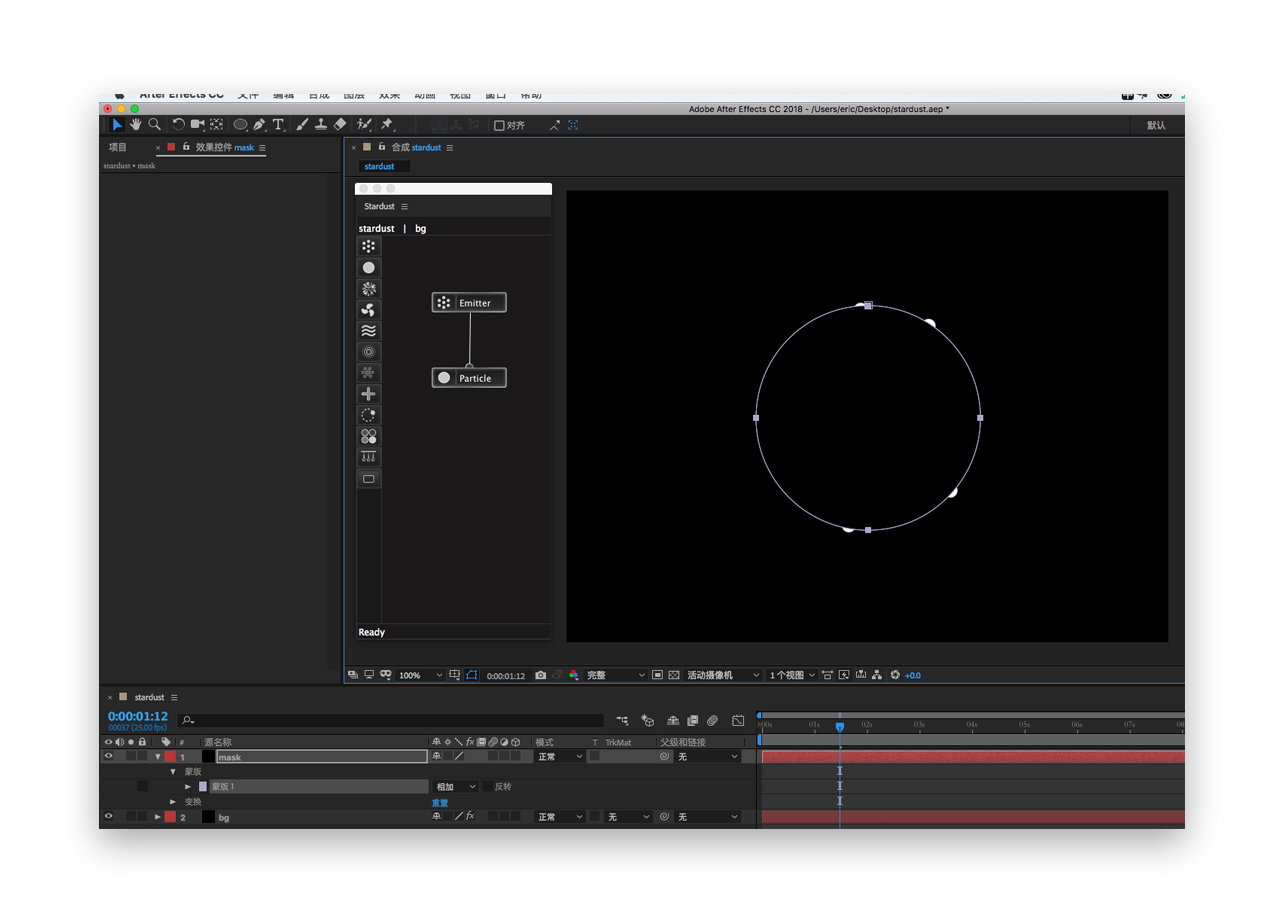This screenshot has width=1280, height=923.
Task: Expand the 变换 transform group
Action: tap(173, 802)
